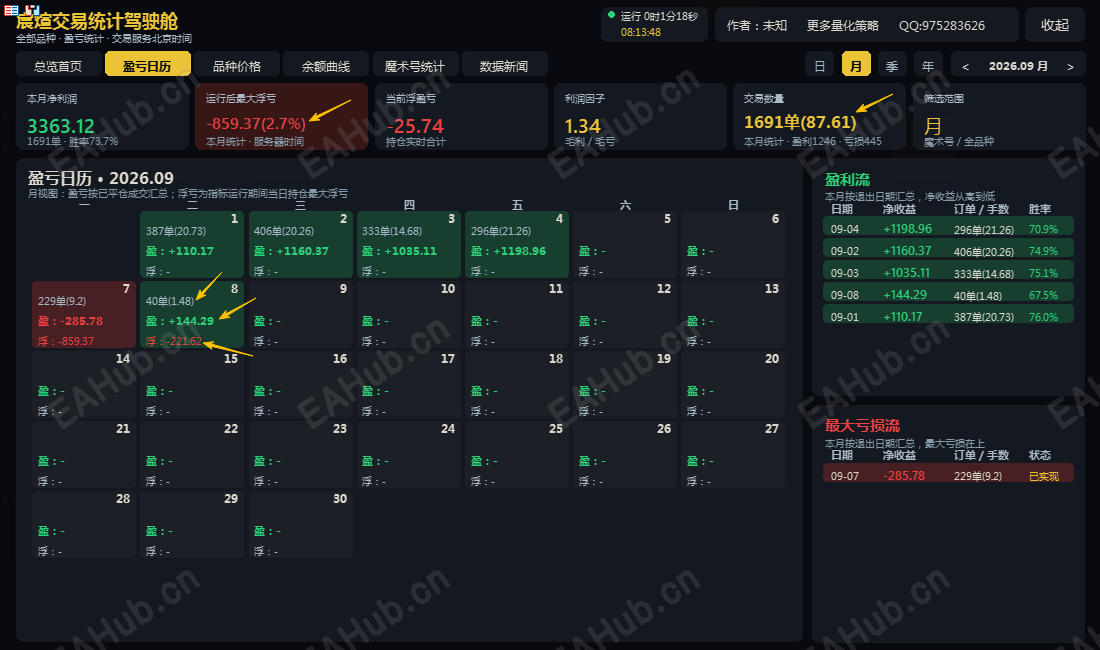
Task: Open the 品种价格 tab
Action: coord(237,66)
